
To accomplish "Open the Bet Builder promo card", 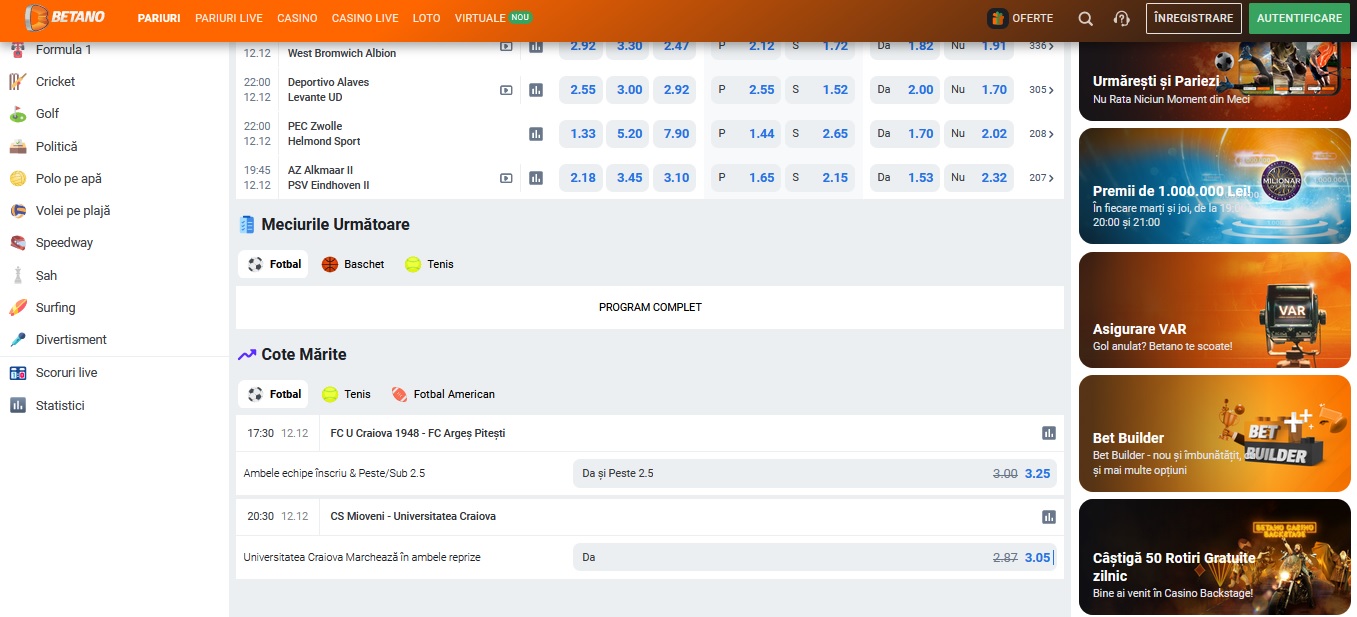I will [x=1215, y=433].
